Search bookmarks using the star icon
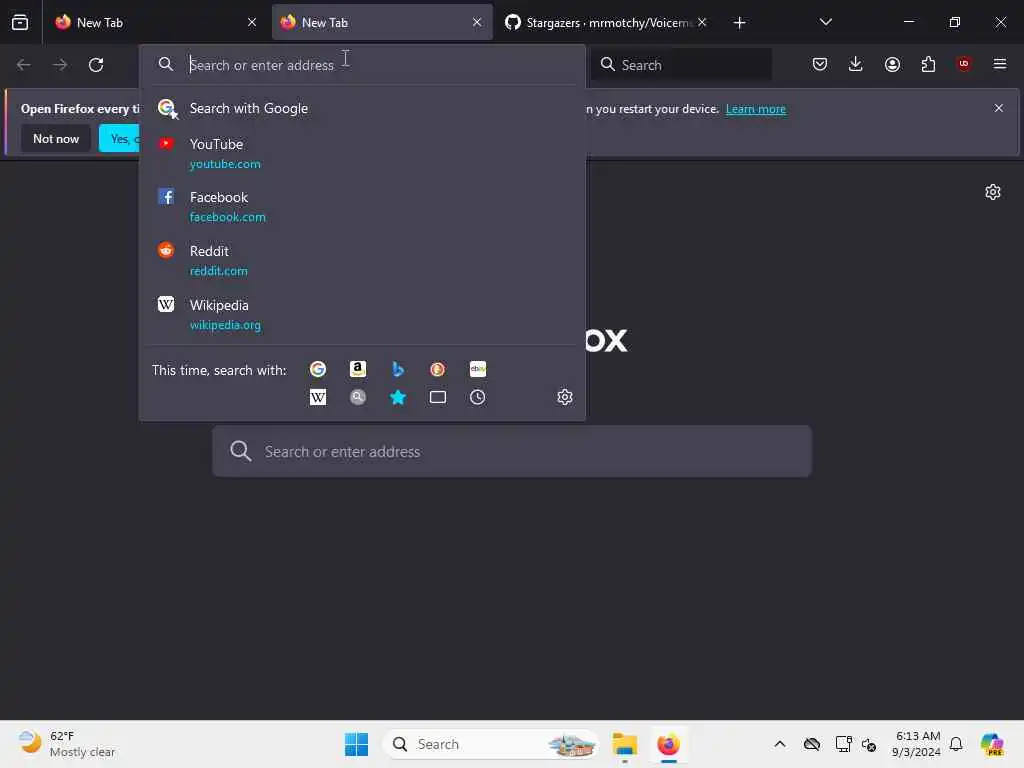1024x768 pixels. point(398,397)
